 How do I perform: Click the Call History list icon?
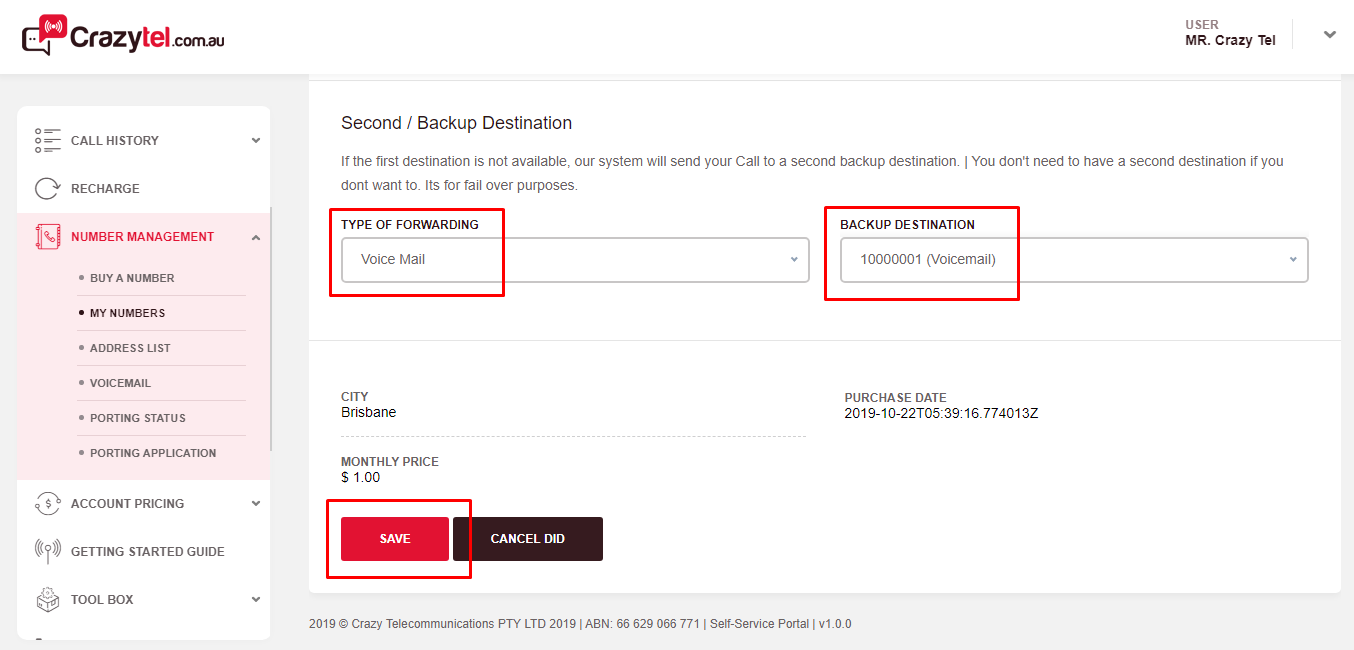point(47,141)
